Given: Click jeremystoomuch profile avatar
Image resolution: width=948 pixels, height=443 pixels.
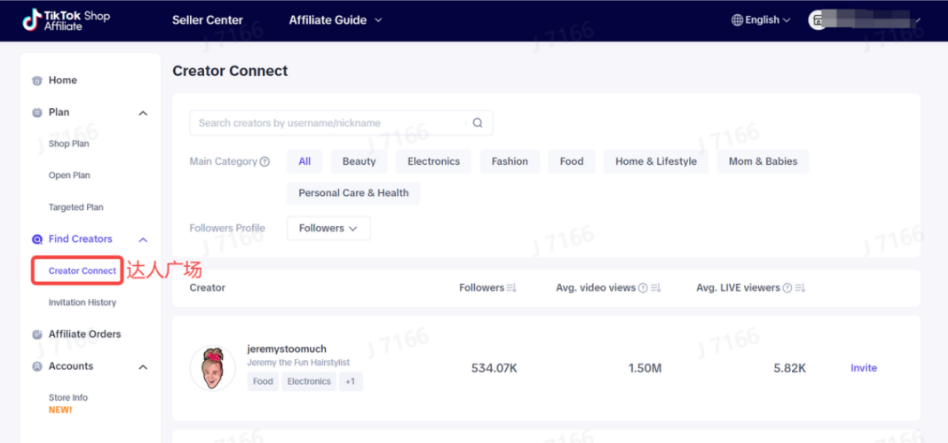Looking at the screenshot, I should [212, 368].
